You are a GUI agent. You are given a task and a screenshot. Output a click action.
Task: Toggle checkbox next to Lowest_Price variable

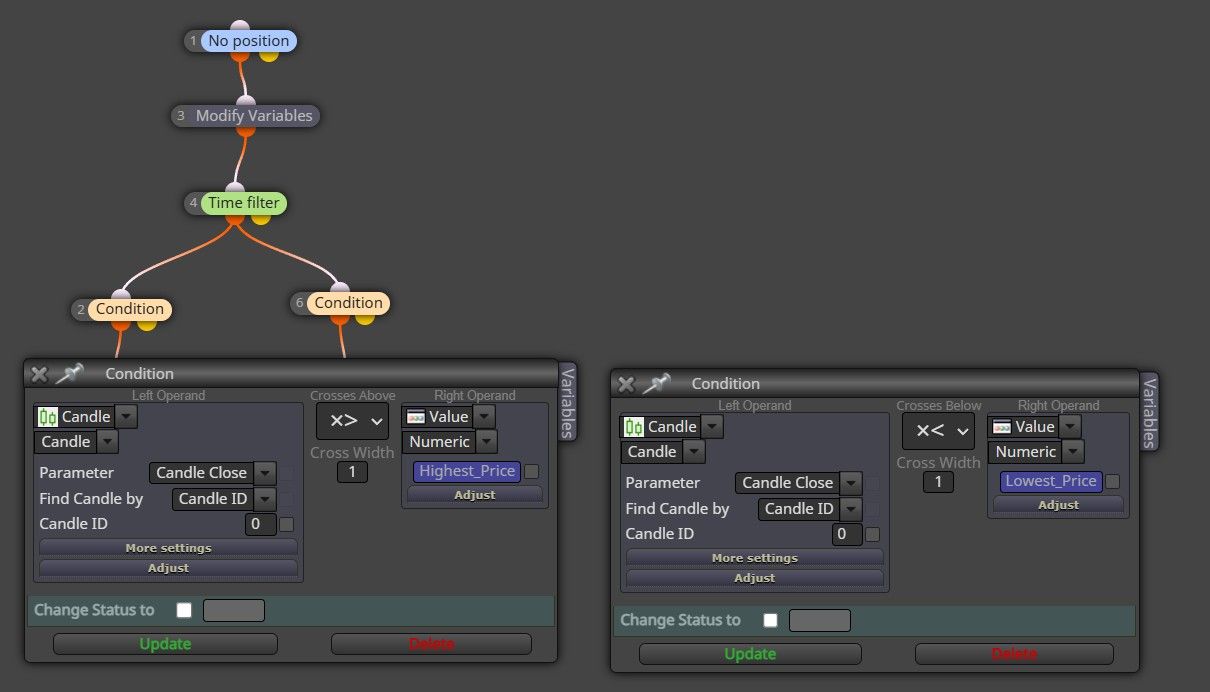tap(1112, 481)
